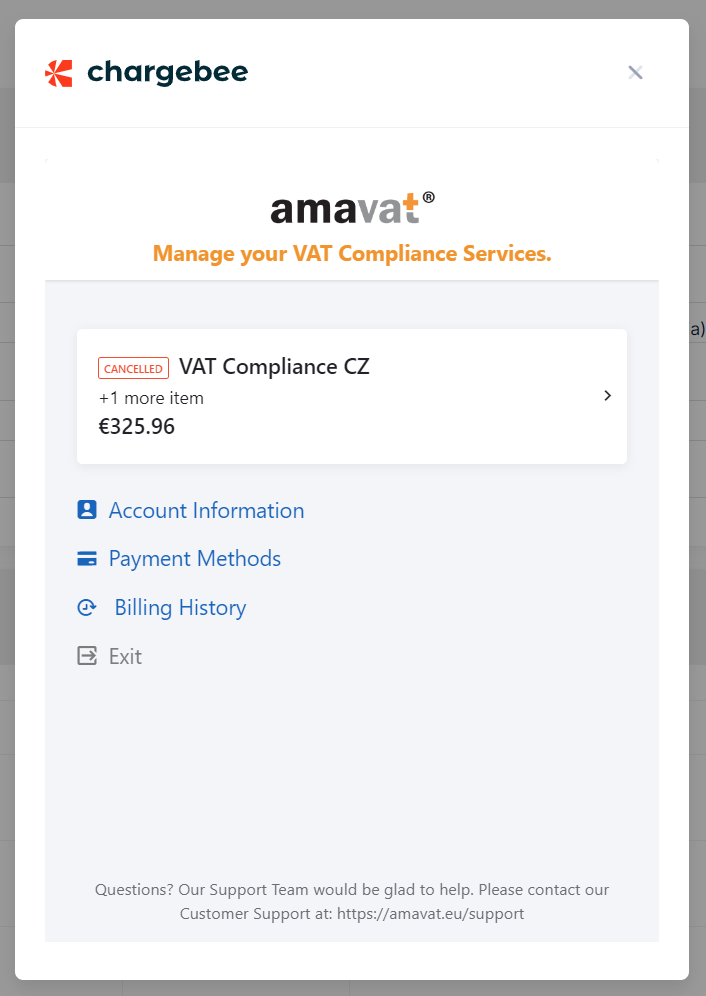Image resolution: width=706 pixels, height=996 pixels.
Task: Click the Chargebee starburst logo icon
Action: (x=58, y=73)
